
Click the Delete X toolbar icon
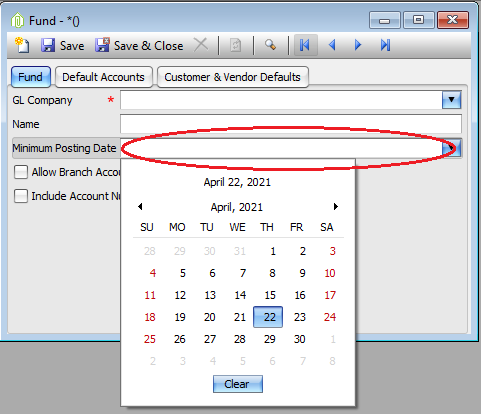(201, 45)
